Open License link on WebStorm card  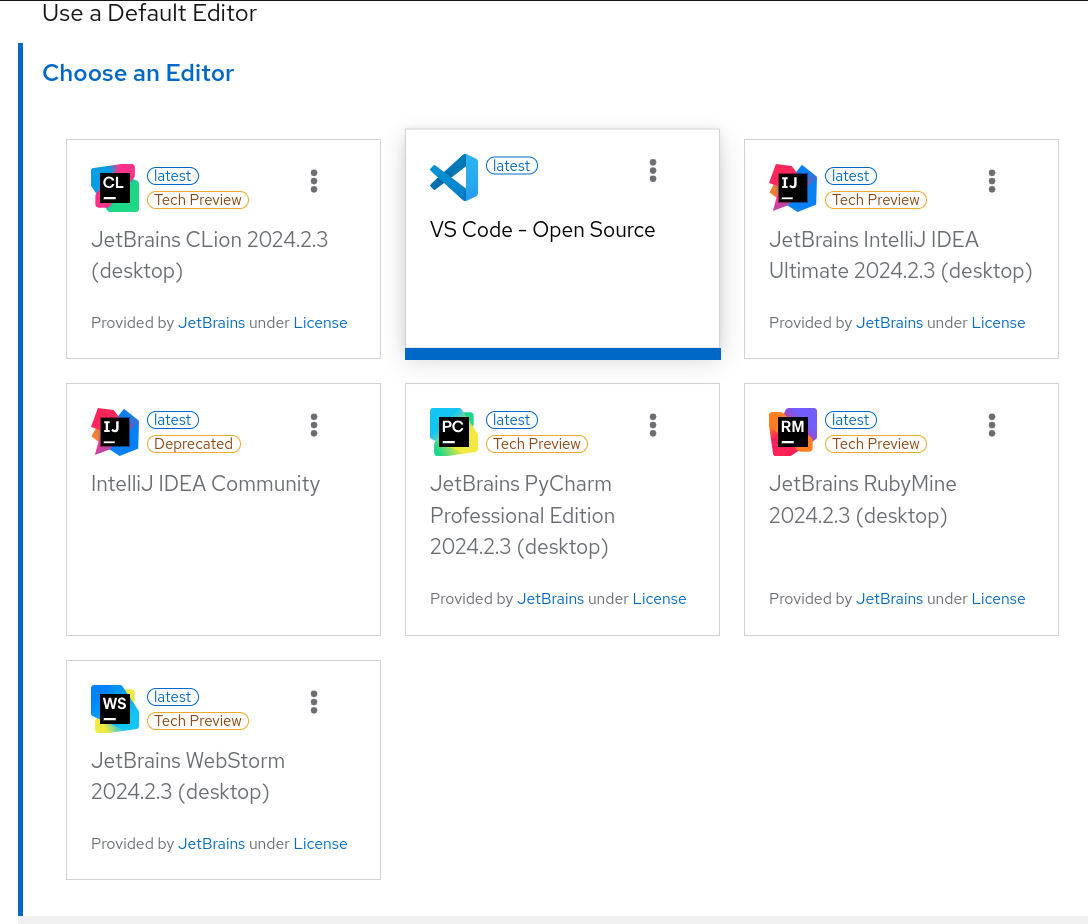click(320, 844)
